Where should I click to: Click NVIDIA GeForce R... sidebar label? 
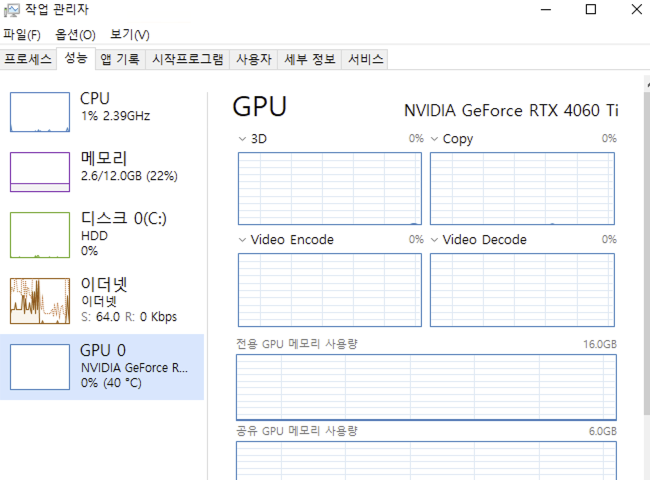134,368
